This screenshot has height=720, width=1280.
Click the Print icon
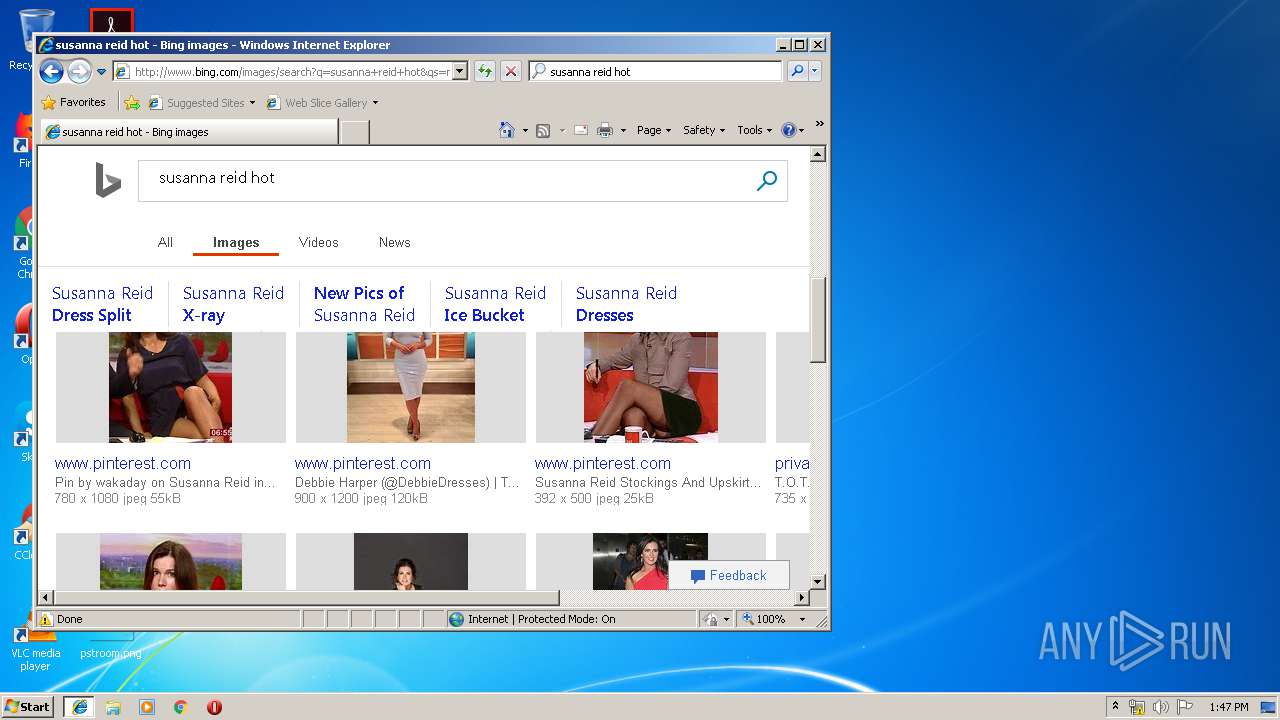605,130
